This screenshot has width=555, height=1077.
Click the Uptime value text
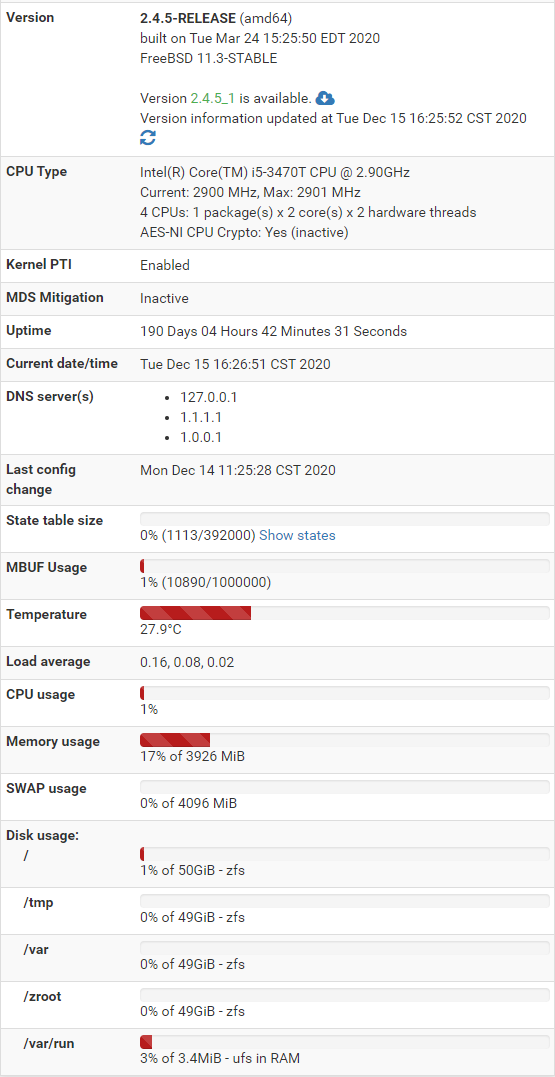[x=273, y=331]
